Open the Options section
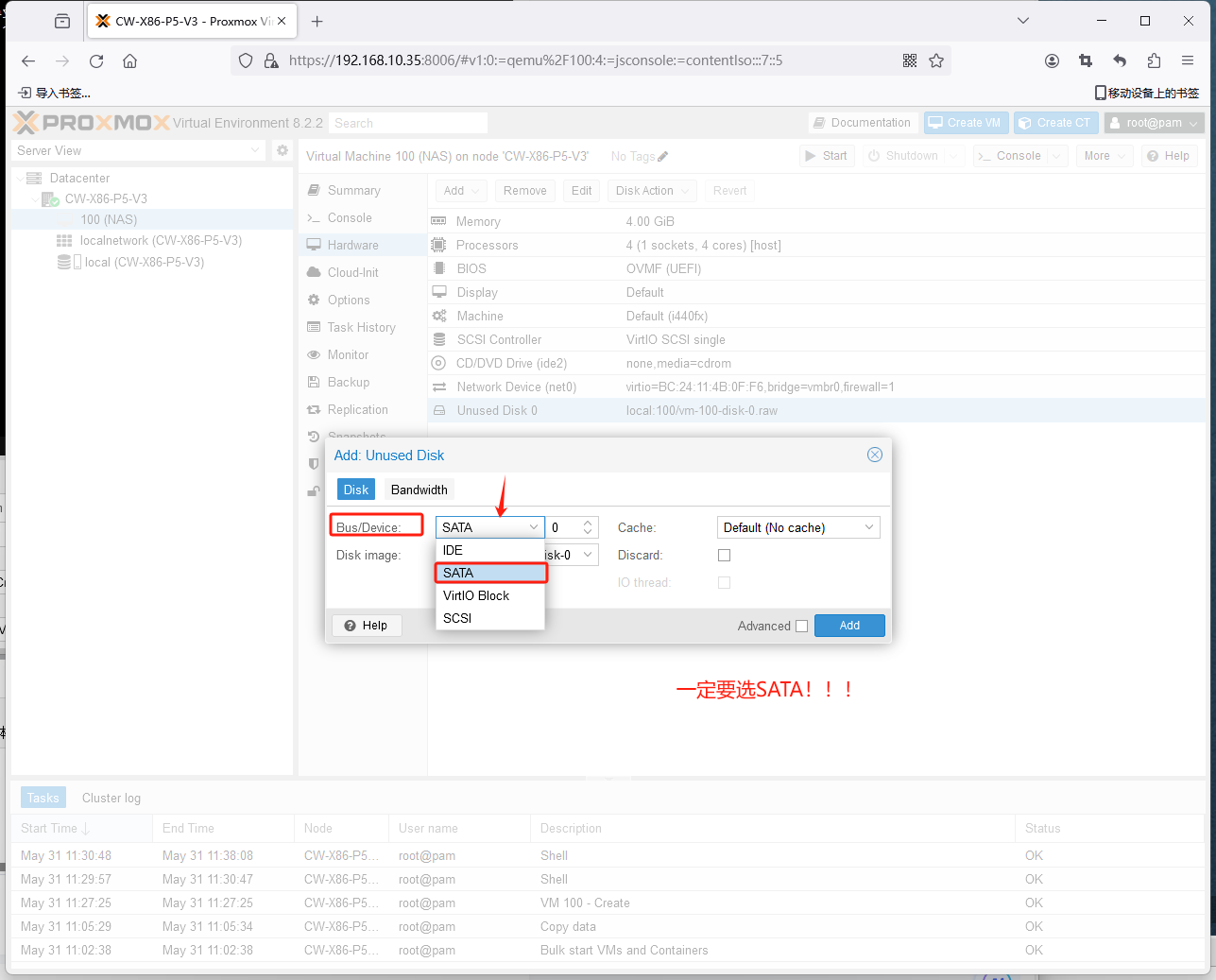Image resolution: width=1216 pixels, height=980 pixels. click(x=363, y=300)
